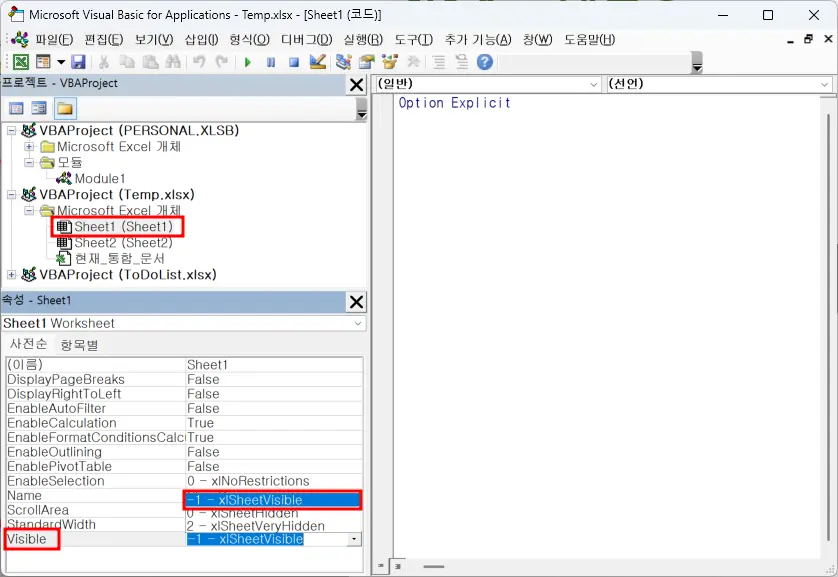The height and width of the screenshot is (577, 838).
Task: Click the Pause (break) toolbar icon
Action: [x=271, y=62]
